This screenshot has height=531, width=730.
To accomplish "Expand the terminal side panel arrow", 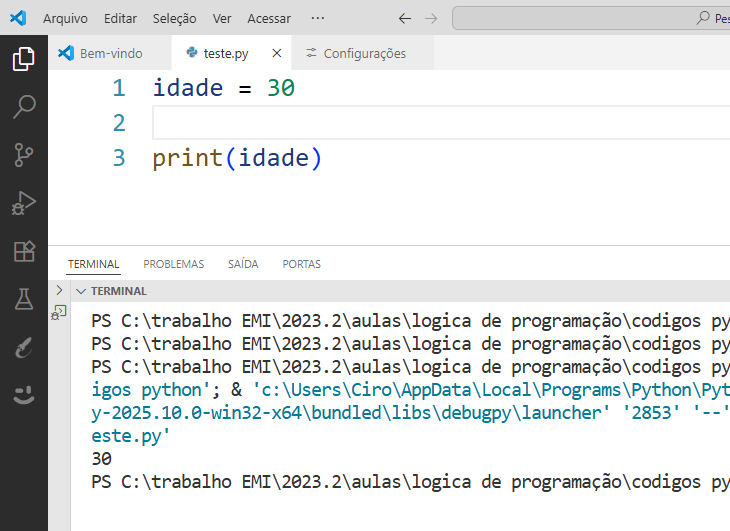I will pyautogui.click(x=58, y=291).
